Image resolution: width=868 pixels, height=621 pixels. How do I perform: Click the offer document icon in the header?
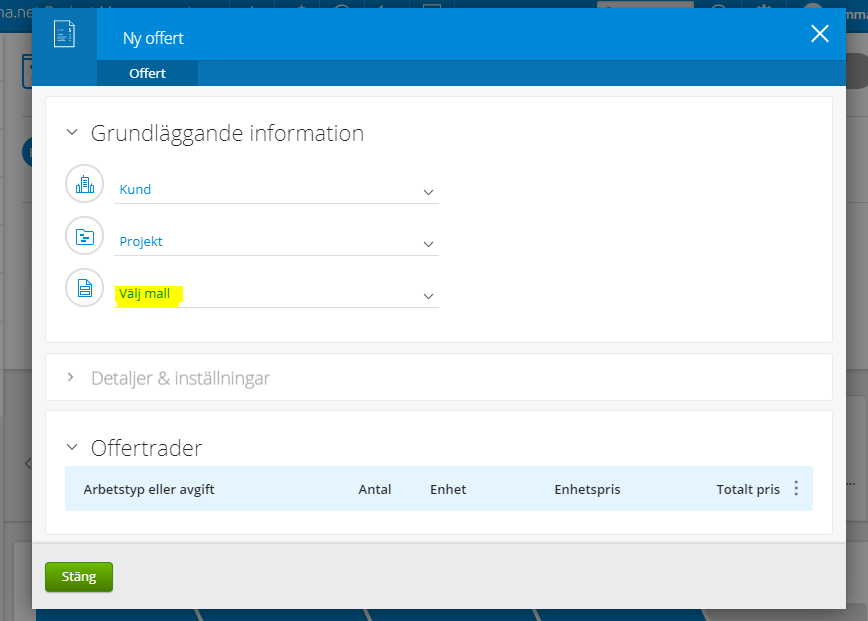[x=64, y=34]
